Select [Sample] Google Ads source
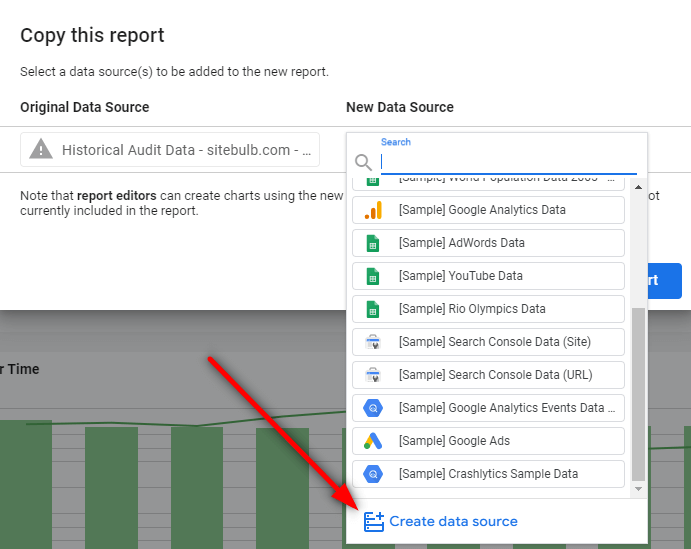The height and width of the screenshot is (549, 691). pos(488,441)
